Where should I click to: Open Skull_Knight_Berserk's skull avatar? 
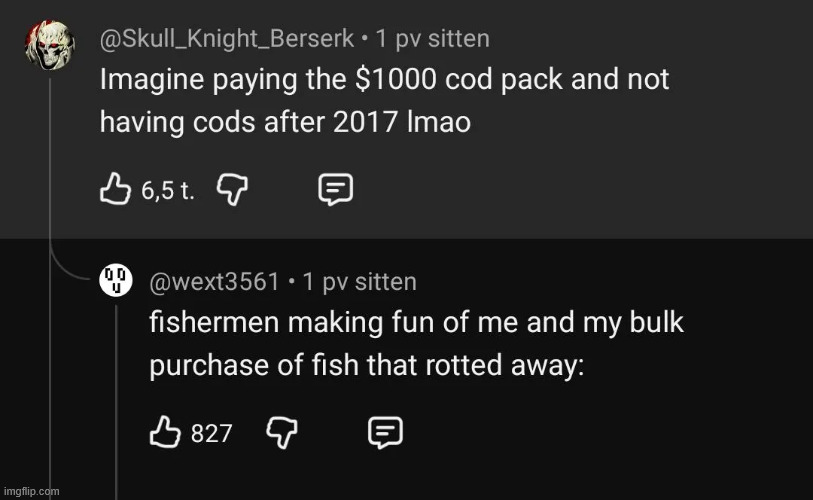pyautogui.click(x=48, y=46)
